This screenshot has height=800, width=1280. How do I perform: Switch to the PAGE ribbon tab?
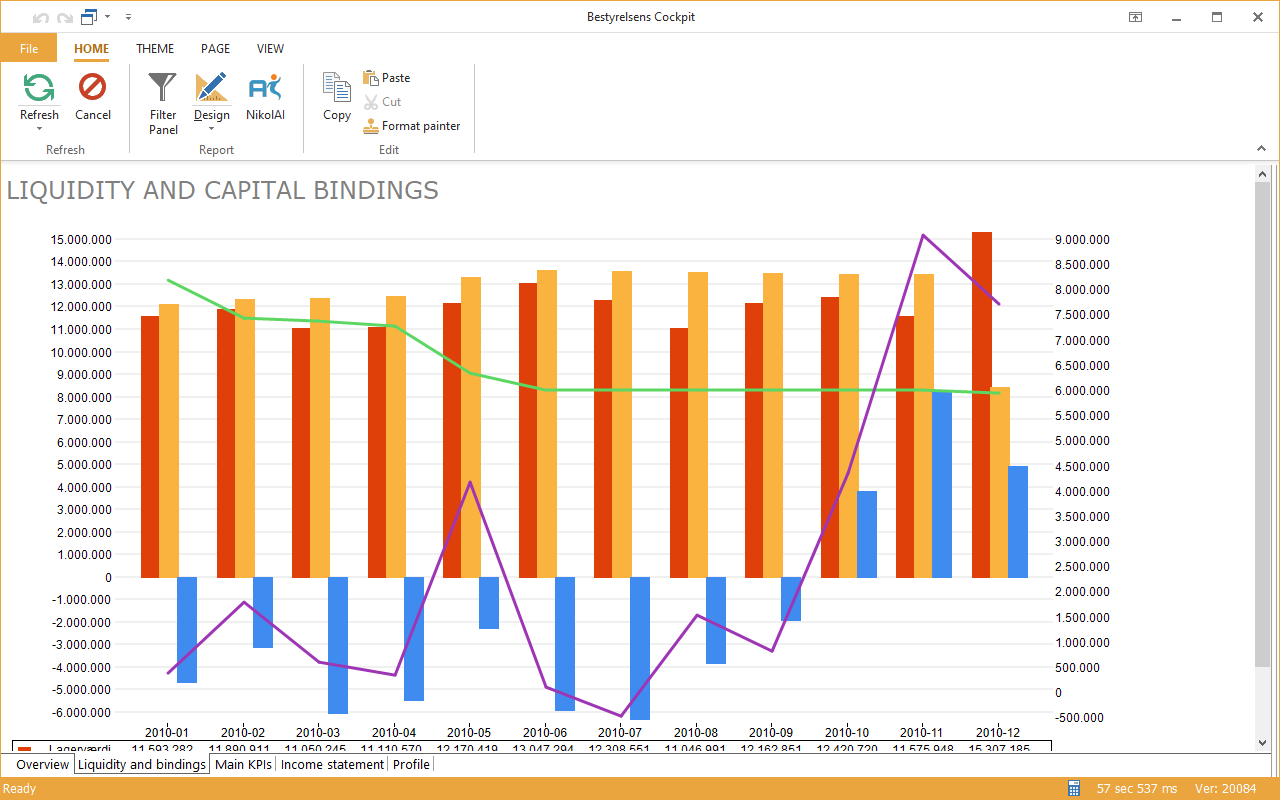point(215,48)
